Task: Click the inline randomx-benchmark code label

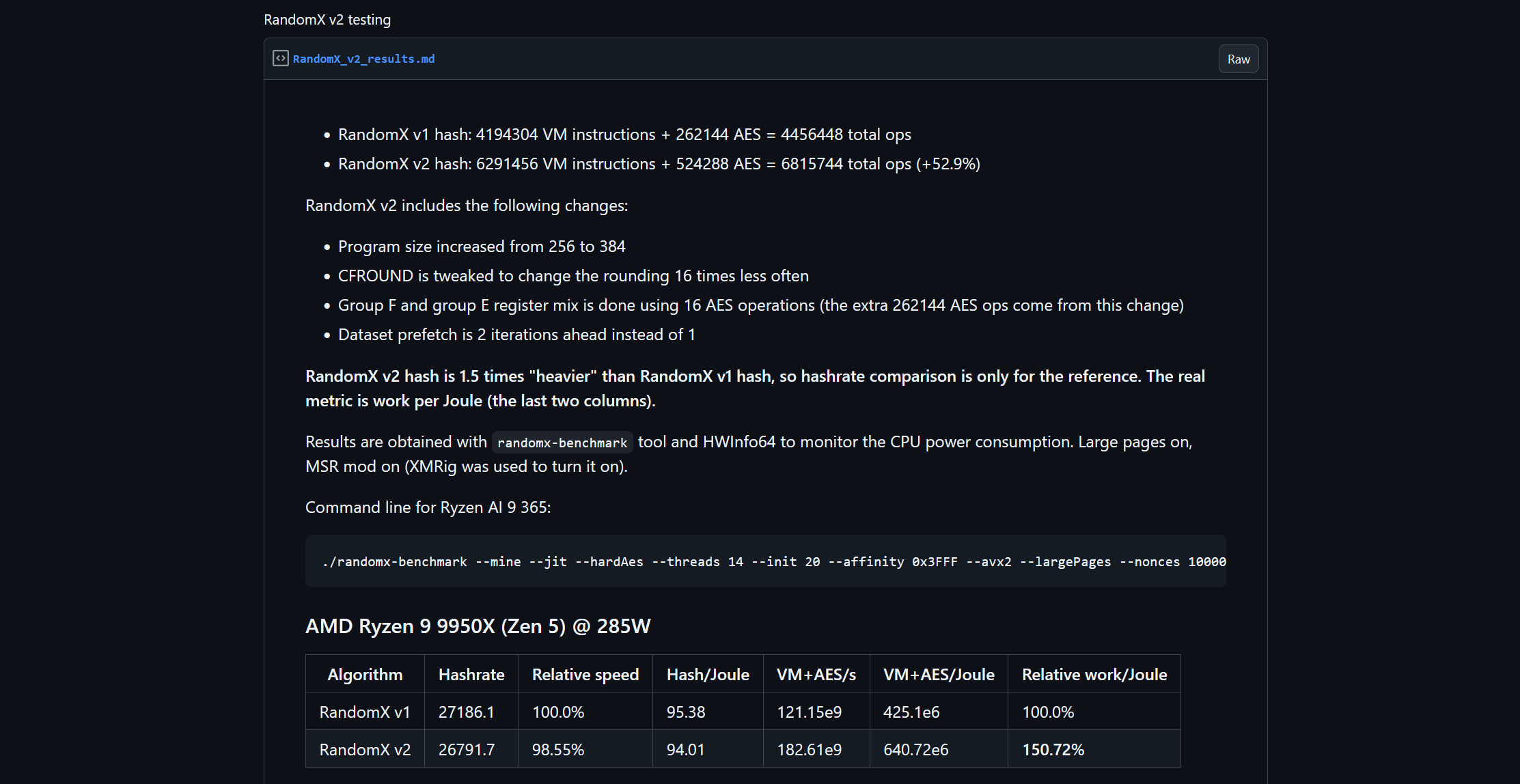Action: pyautogui.click(x=562, y=443)
